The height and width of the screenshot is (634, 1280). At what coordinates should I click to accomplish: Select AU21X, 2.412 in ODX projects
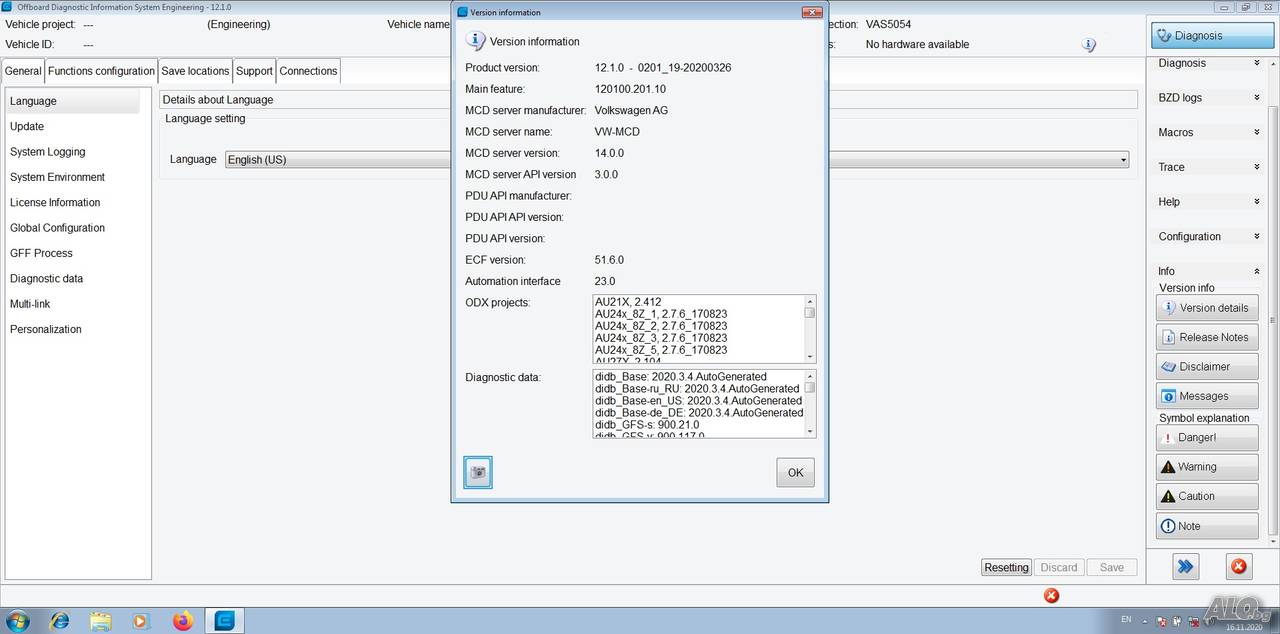tap(628, 302)
